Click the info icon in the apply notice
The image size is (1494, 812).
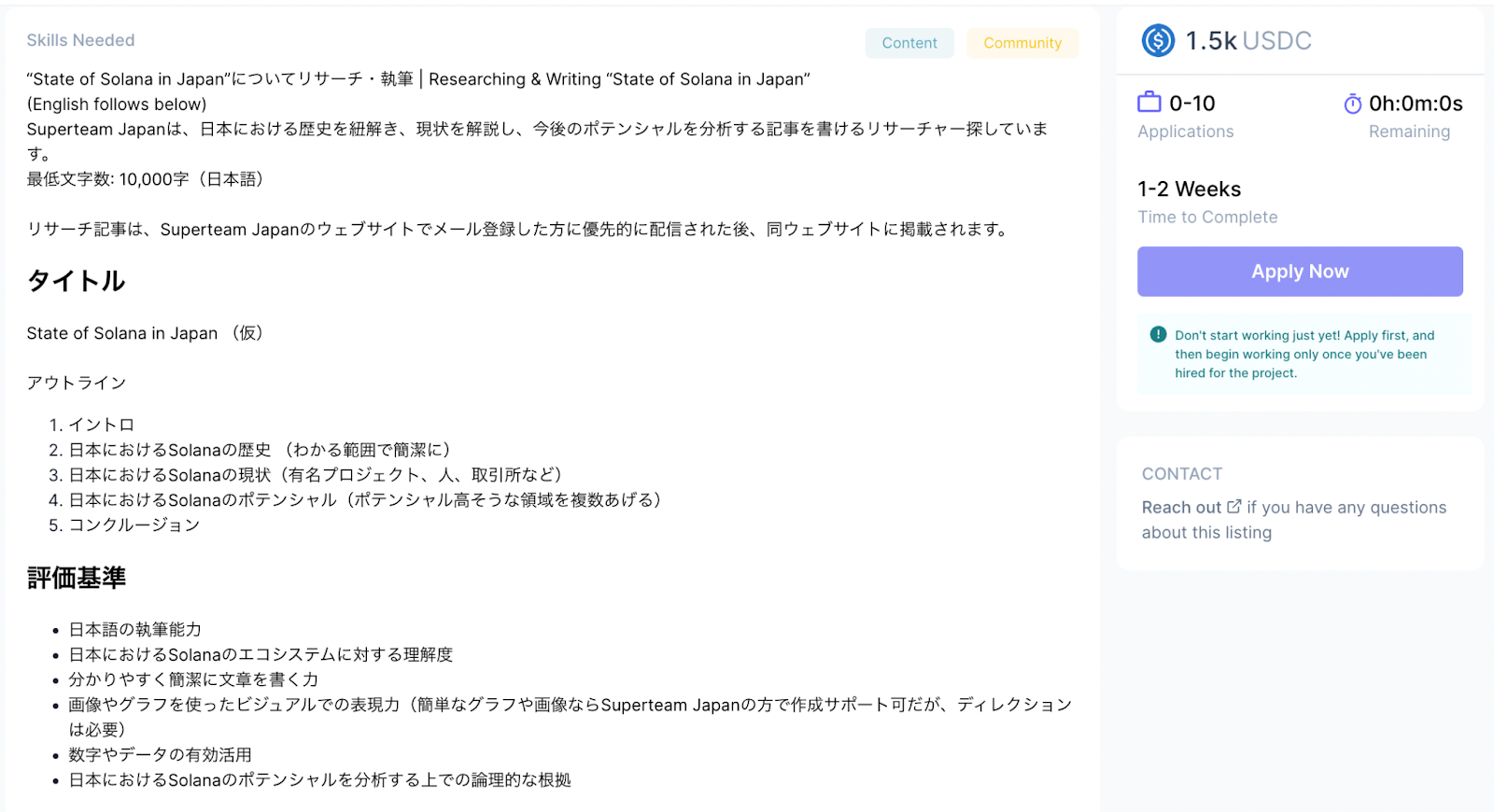pos(1158,334)
